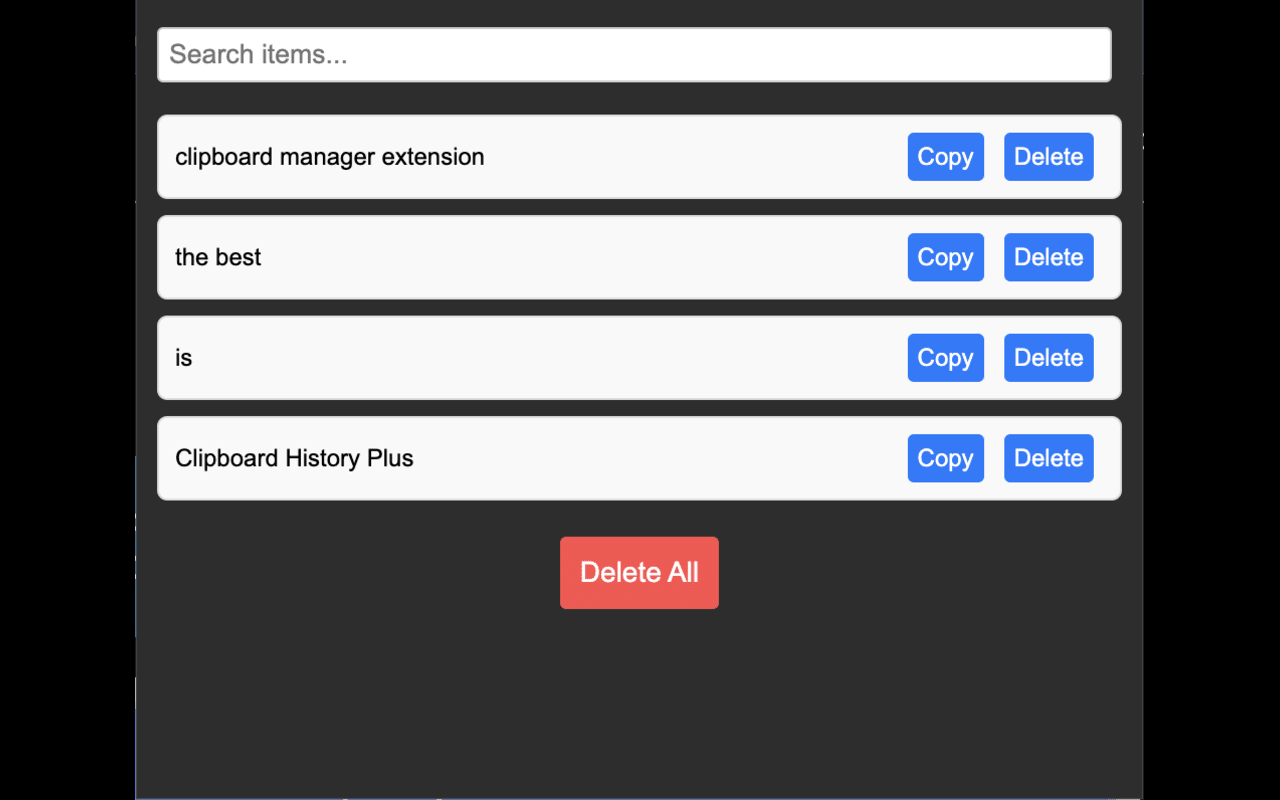
Task: Copy the "is" clipboard entry
Action: pos(945,357)
